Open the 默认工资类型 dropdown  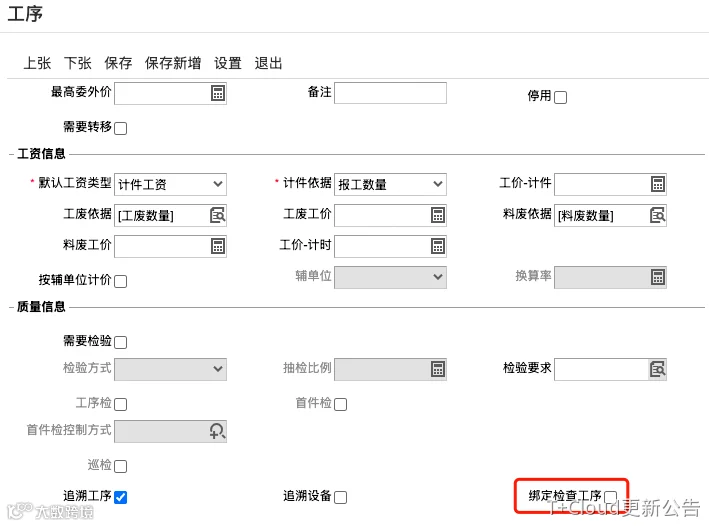coord(170,184)
